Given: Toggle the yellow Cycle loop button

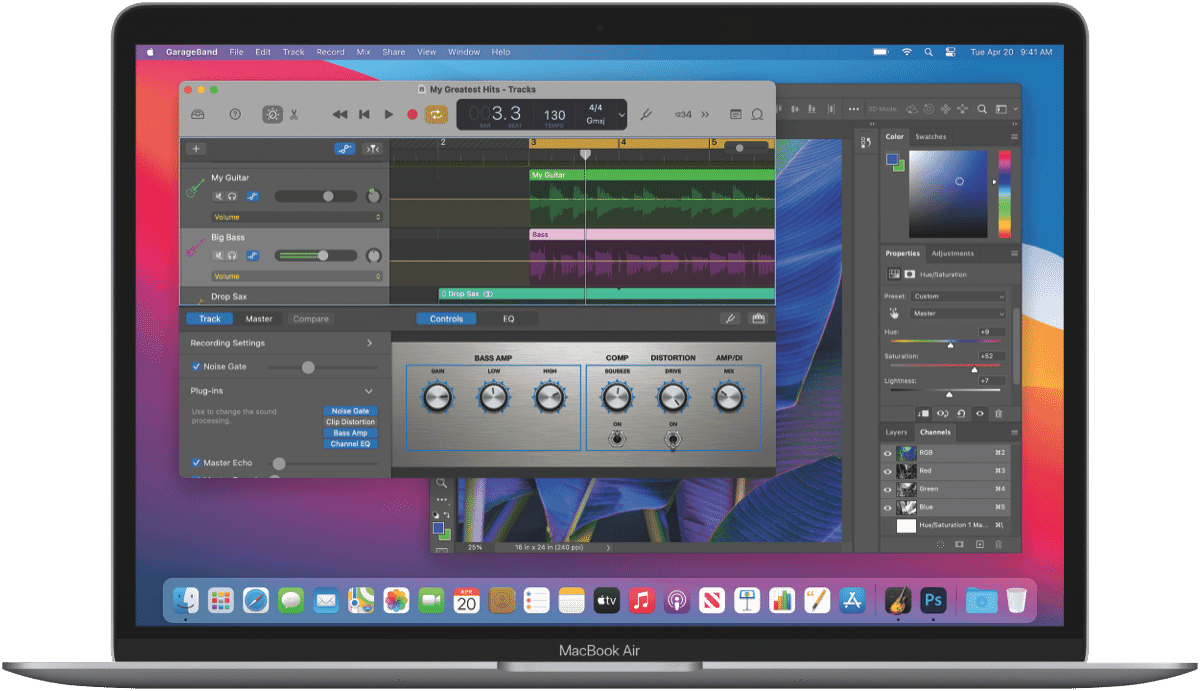Looking at the screenshot, I should tap(436, 115).
